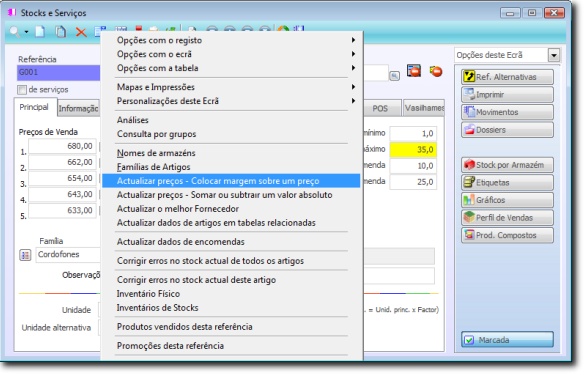Open Prod. Compostos button
Image resolution: width=584 pixels, height=375 pixels.
coord(507,235)
